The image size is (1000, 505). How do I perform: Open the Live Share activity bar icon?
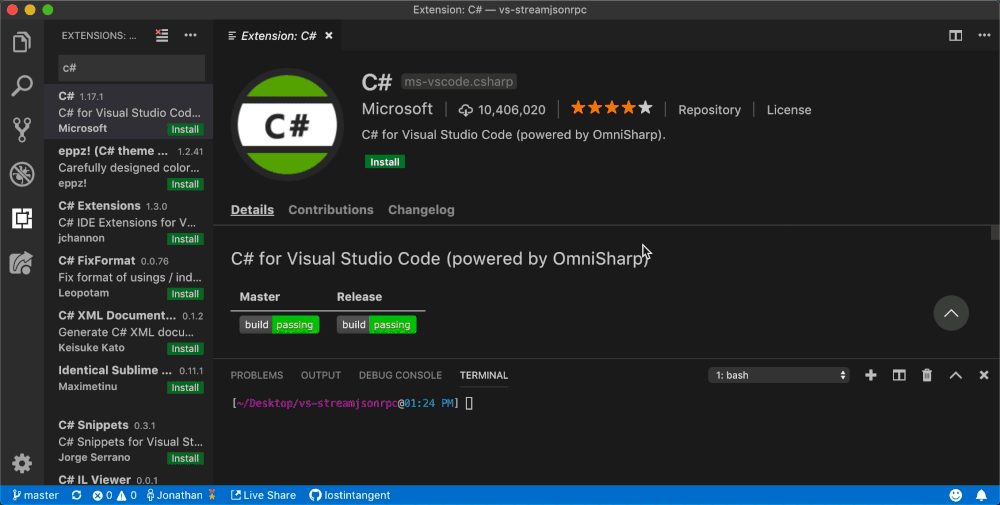(x=21, y=262)
